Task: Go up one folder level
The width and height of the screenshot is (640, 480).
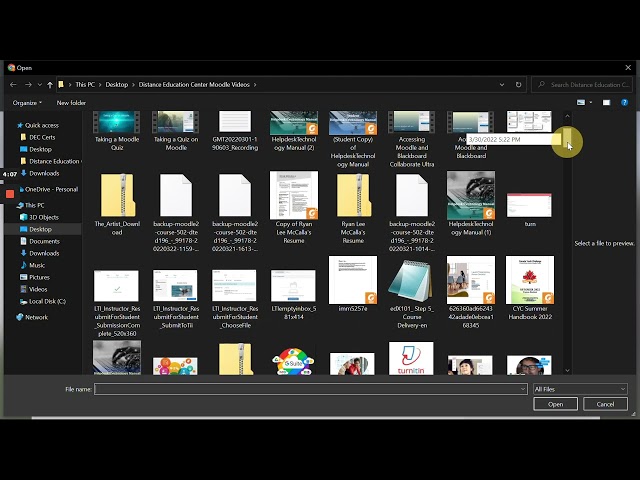Action: (50, 84)
